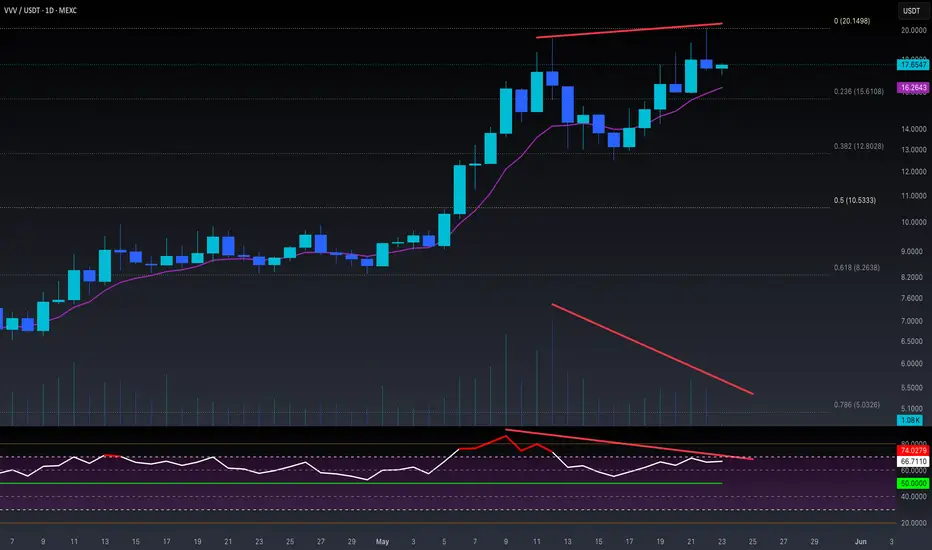Select the 0.618 (8.2638) Fibonacci label
The width and height of the screenshot is (932, 550).
tap(857, 268)
